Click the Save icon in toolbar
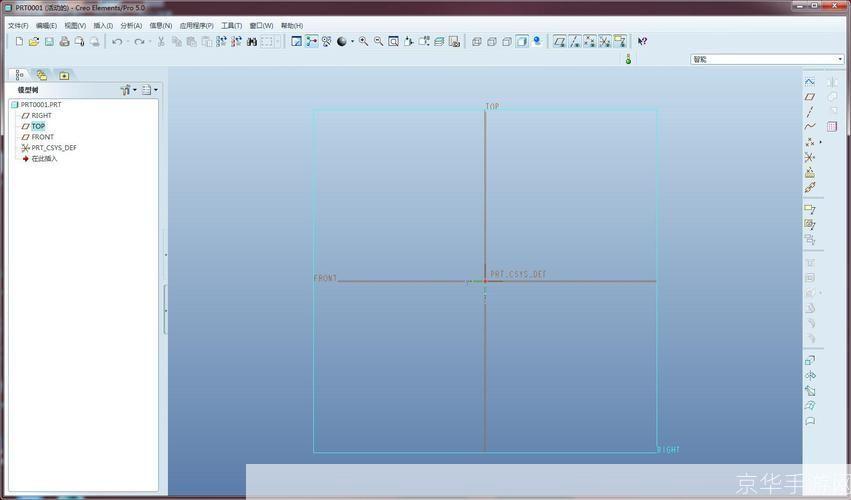This screenshot has height=500, width=851. pos(49,42)
